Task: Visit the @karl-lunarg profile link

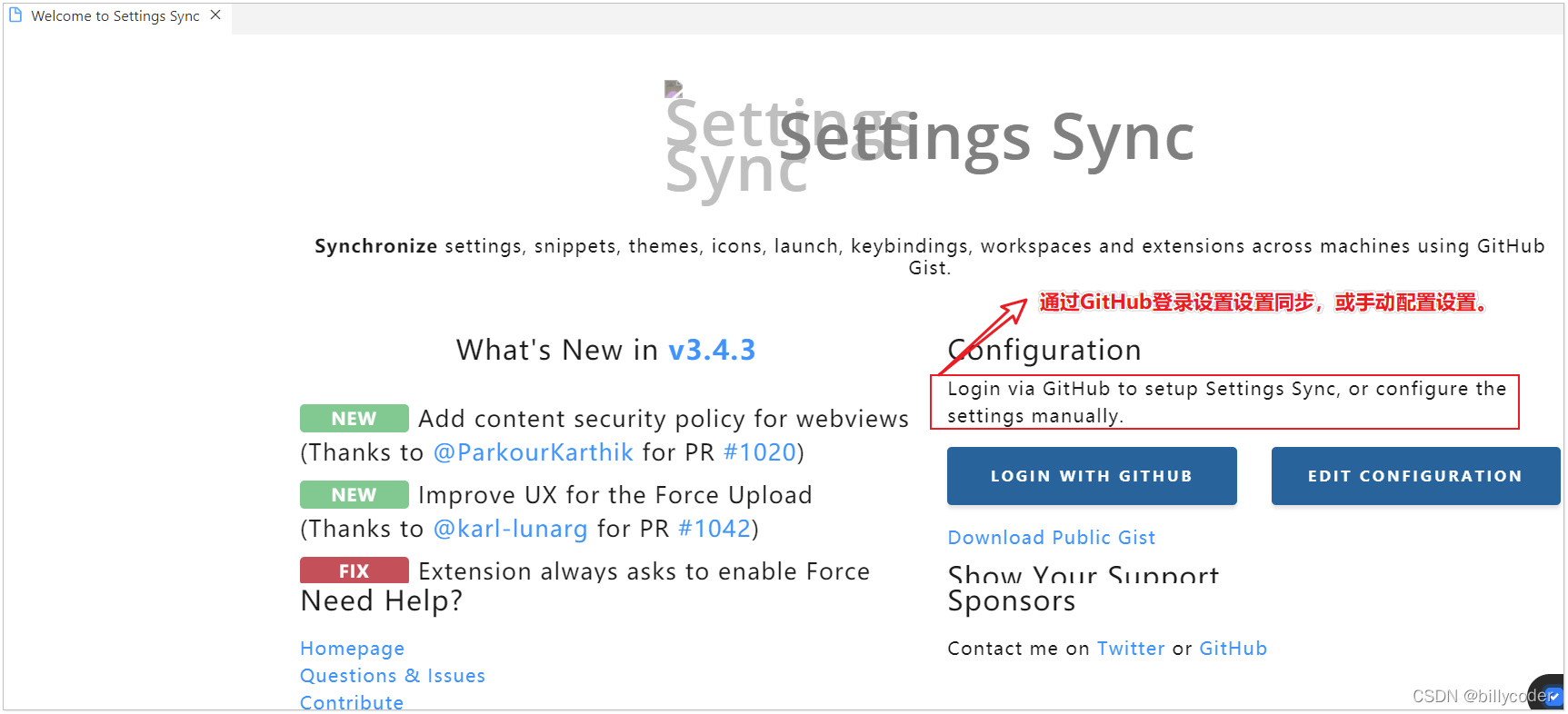Action: 510,529
